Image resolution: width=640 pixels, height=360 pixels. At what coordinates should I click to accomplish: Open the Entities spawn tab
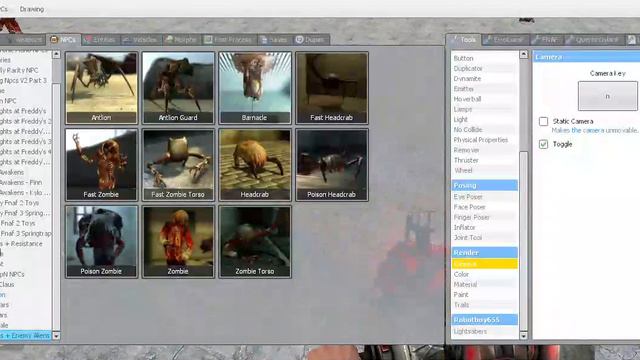click(x=100, y=40)
